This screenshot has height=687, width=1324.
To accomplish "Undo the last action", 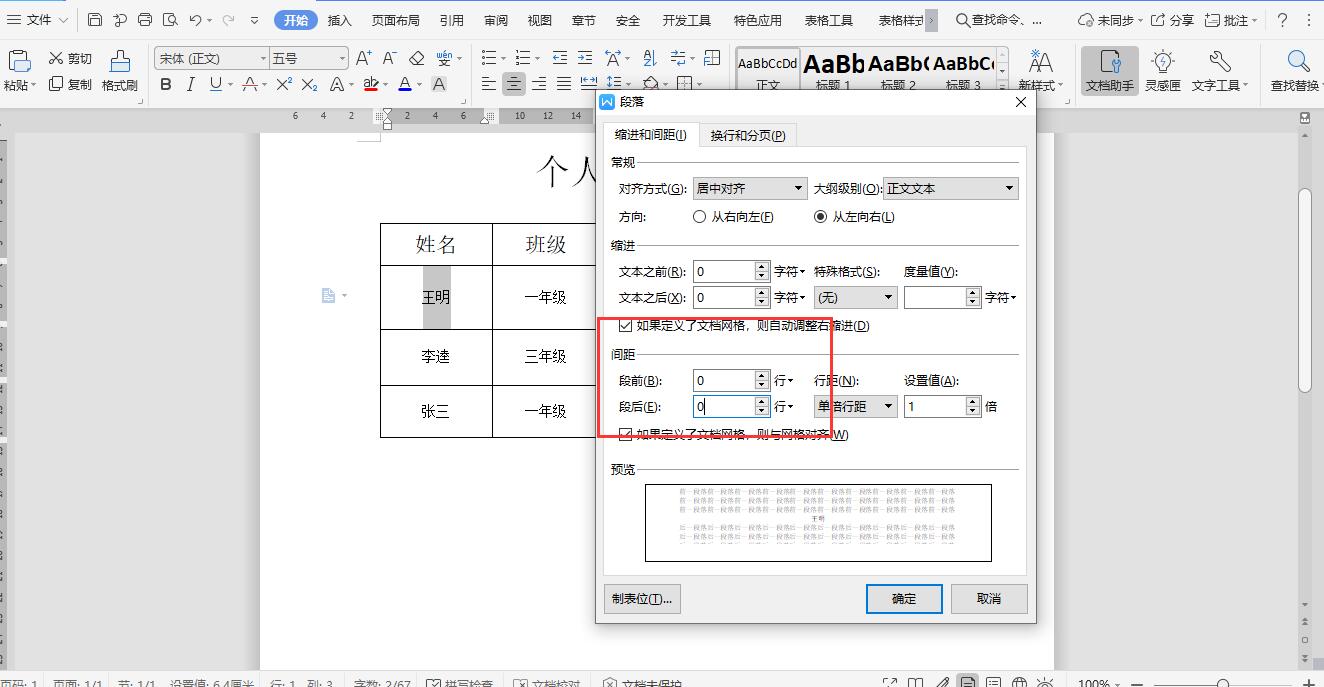I will tap(196, 20).
